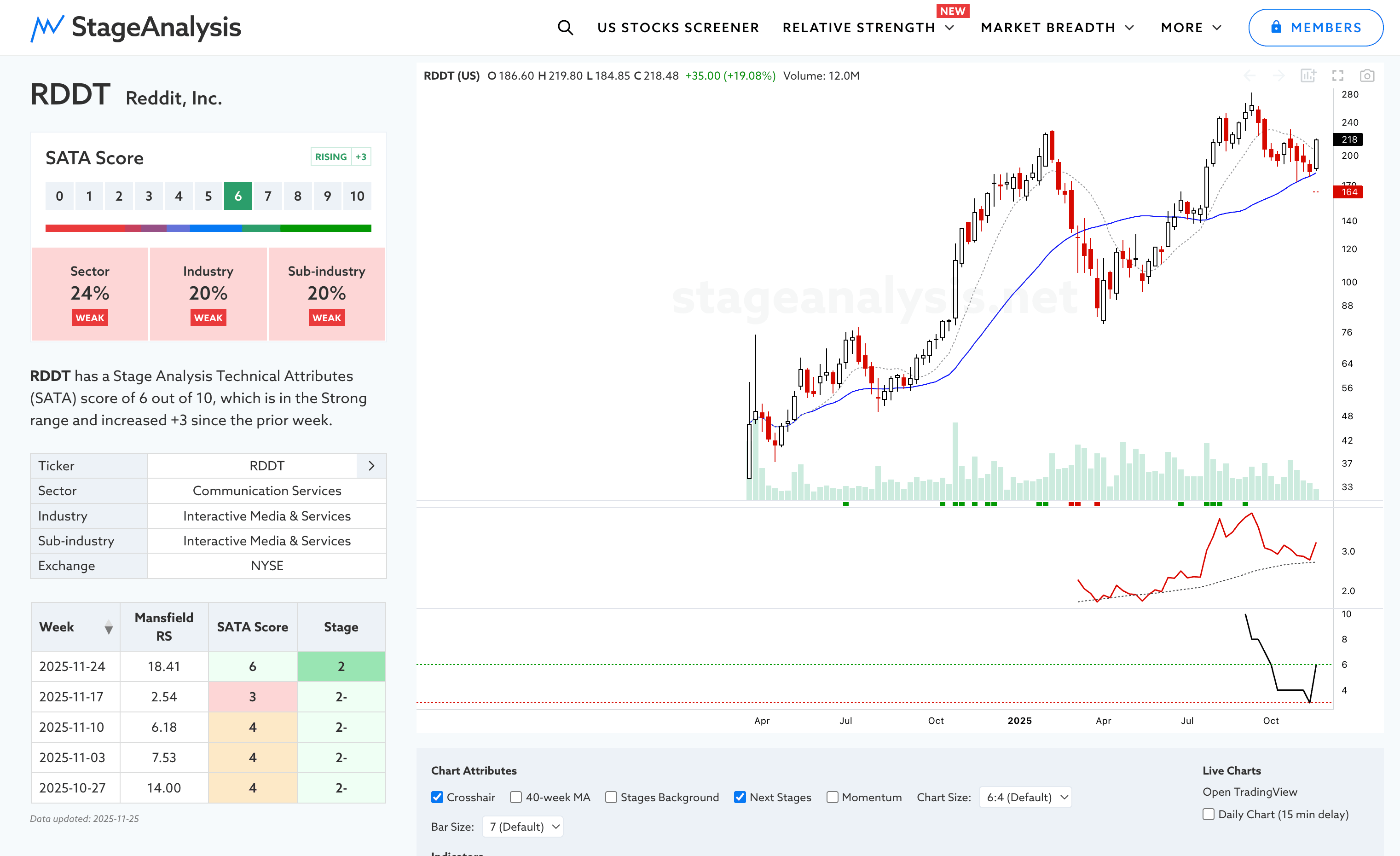Open the Bar Size dropdown

click(x=523, y=827)
